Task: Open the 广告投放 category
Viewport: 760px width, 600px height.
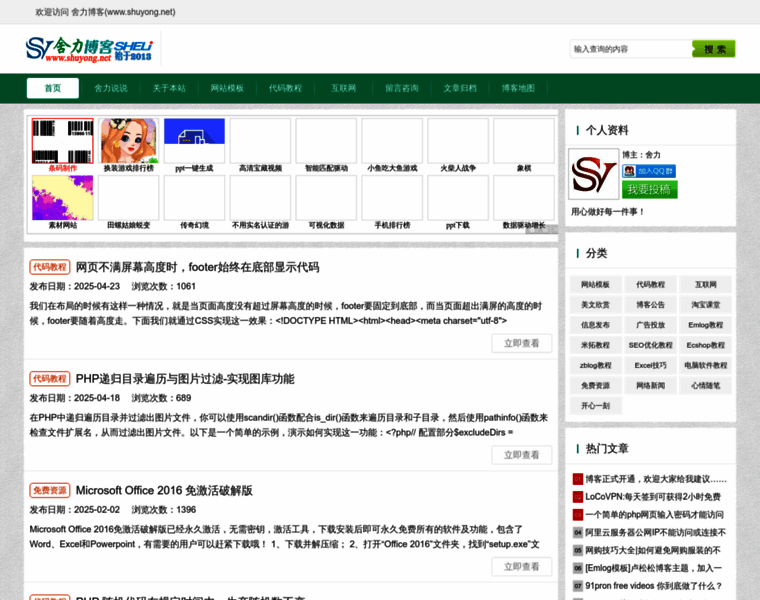Action: (650, 325)
